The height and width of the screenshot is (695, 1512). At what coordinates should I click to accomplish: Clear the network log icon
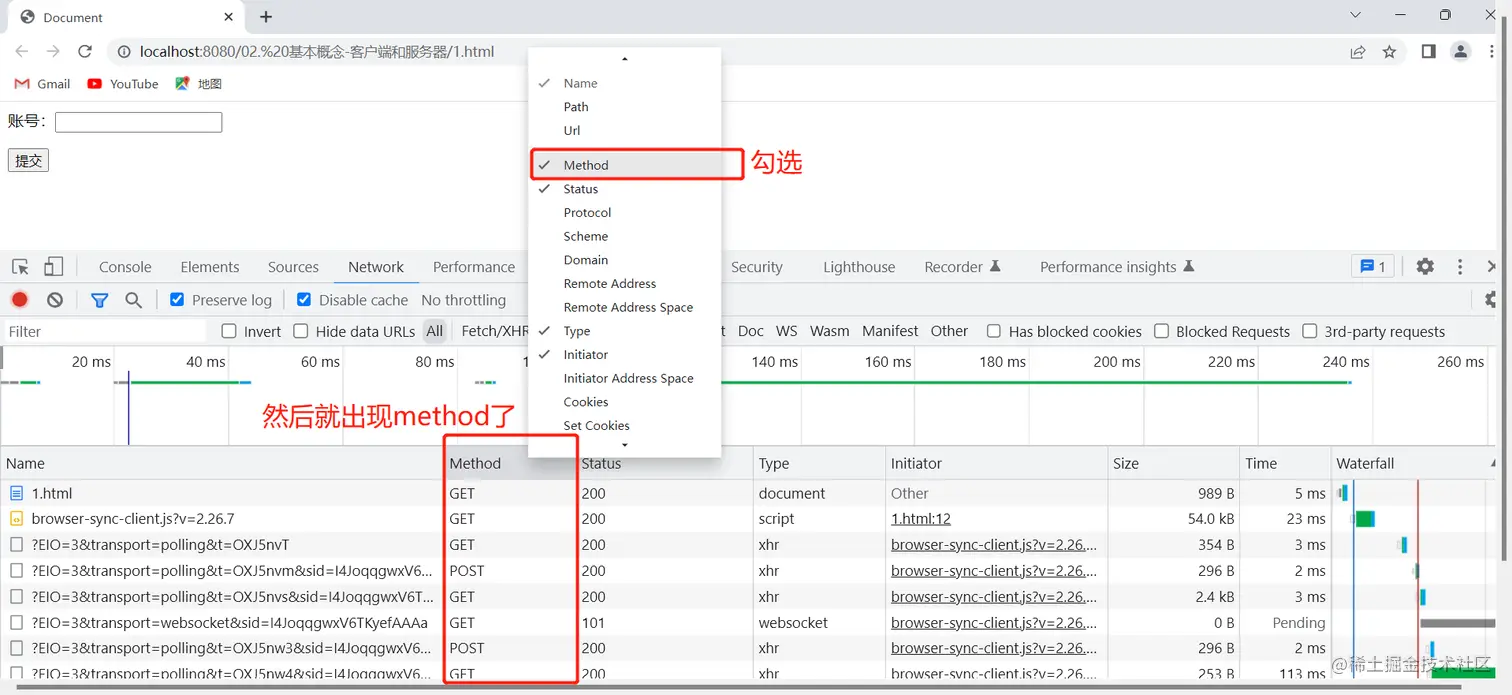[55, 300]
